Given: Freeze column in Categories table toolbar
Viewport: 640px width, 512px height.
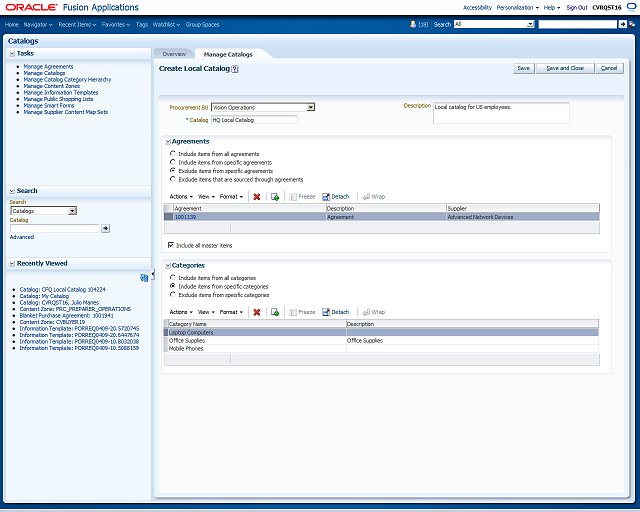Looking at the screenshot, I should click(302, 312).
